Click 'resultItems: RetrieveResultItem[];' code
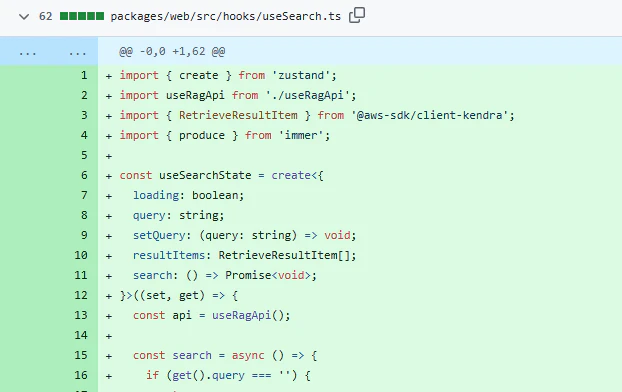The image size is (622, 392). point(244,255)
